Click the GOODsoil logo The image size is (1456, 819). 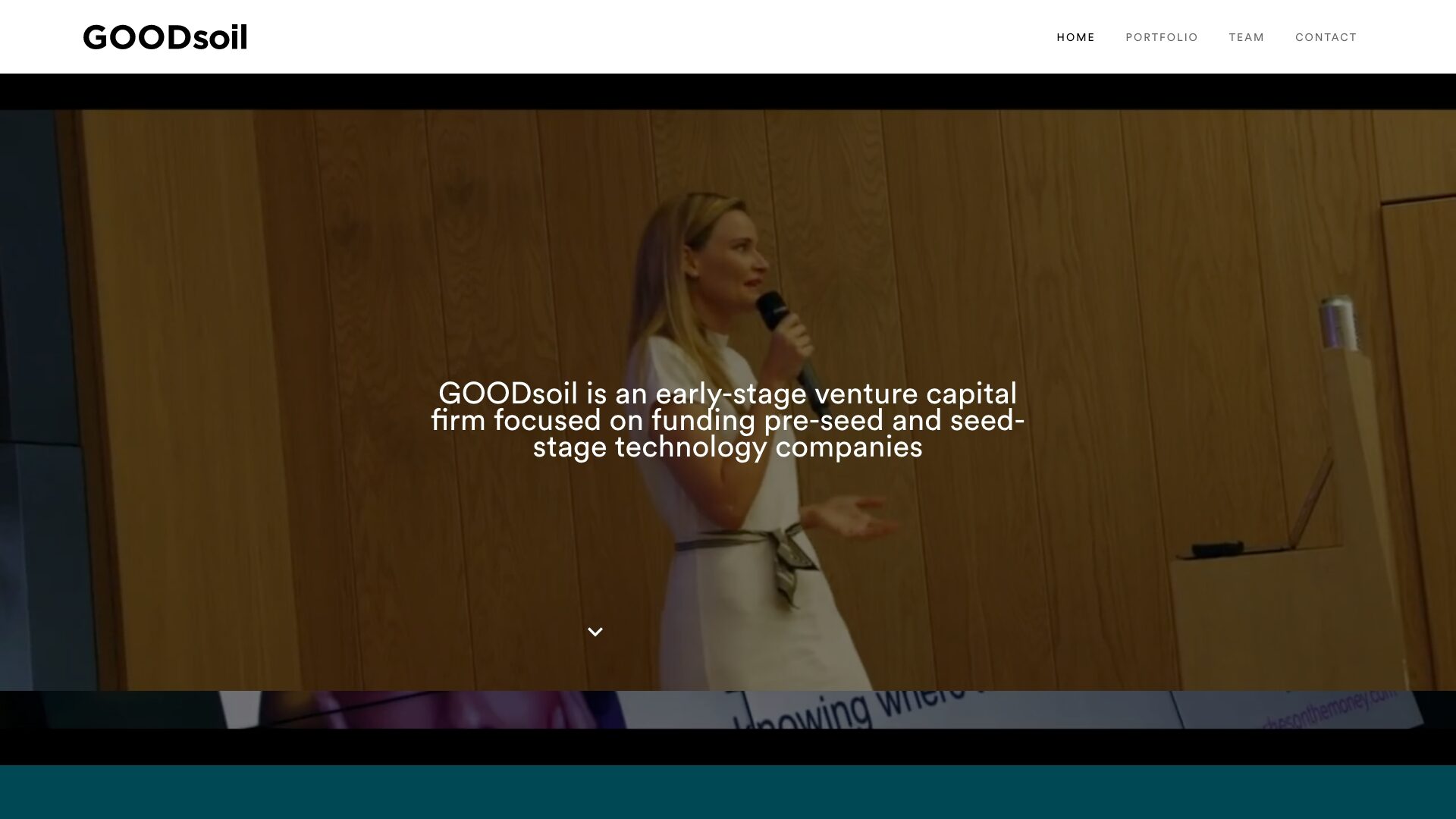point(165,38)
